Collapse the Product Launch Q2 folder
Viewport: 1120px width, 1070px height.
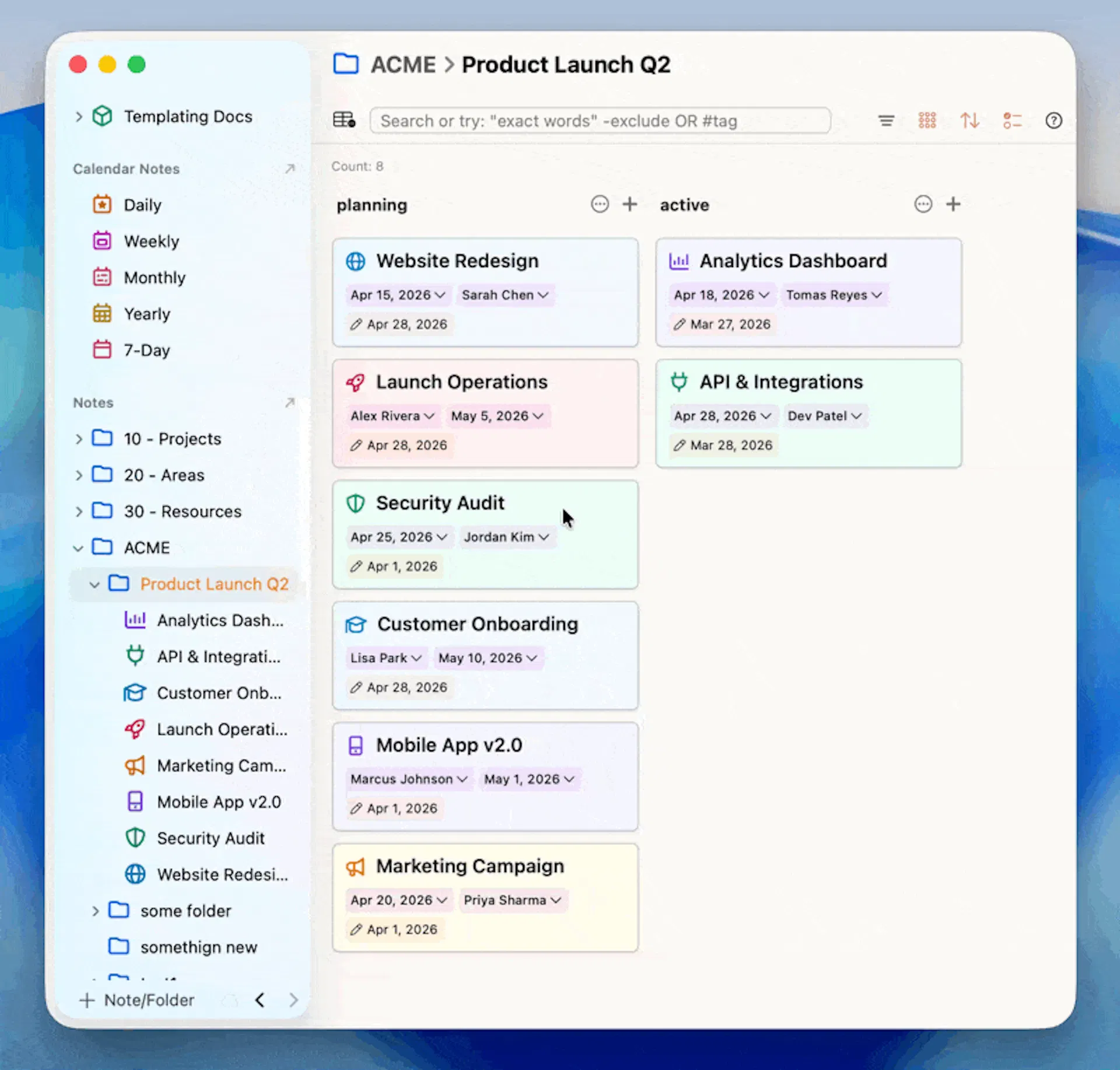click(94, 584)
